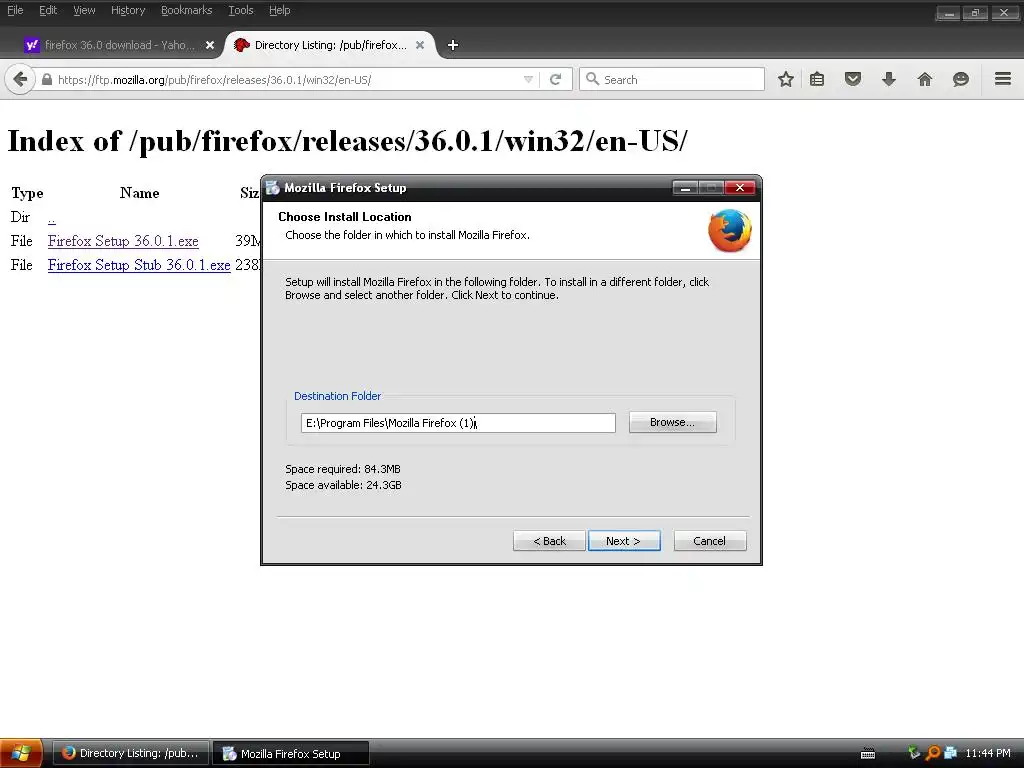Viewport: 1024px width, 768px height.
Task: Click the Destination Folder path field
Action: pos(458,423)
